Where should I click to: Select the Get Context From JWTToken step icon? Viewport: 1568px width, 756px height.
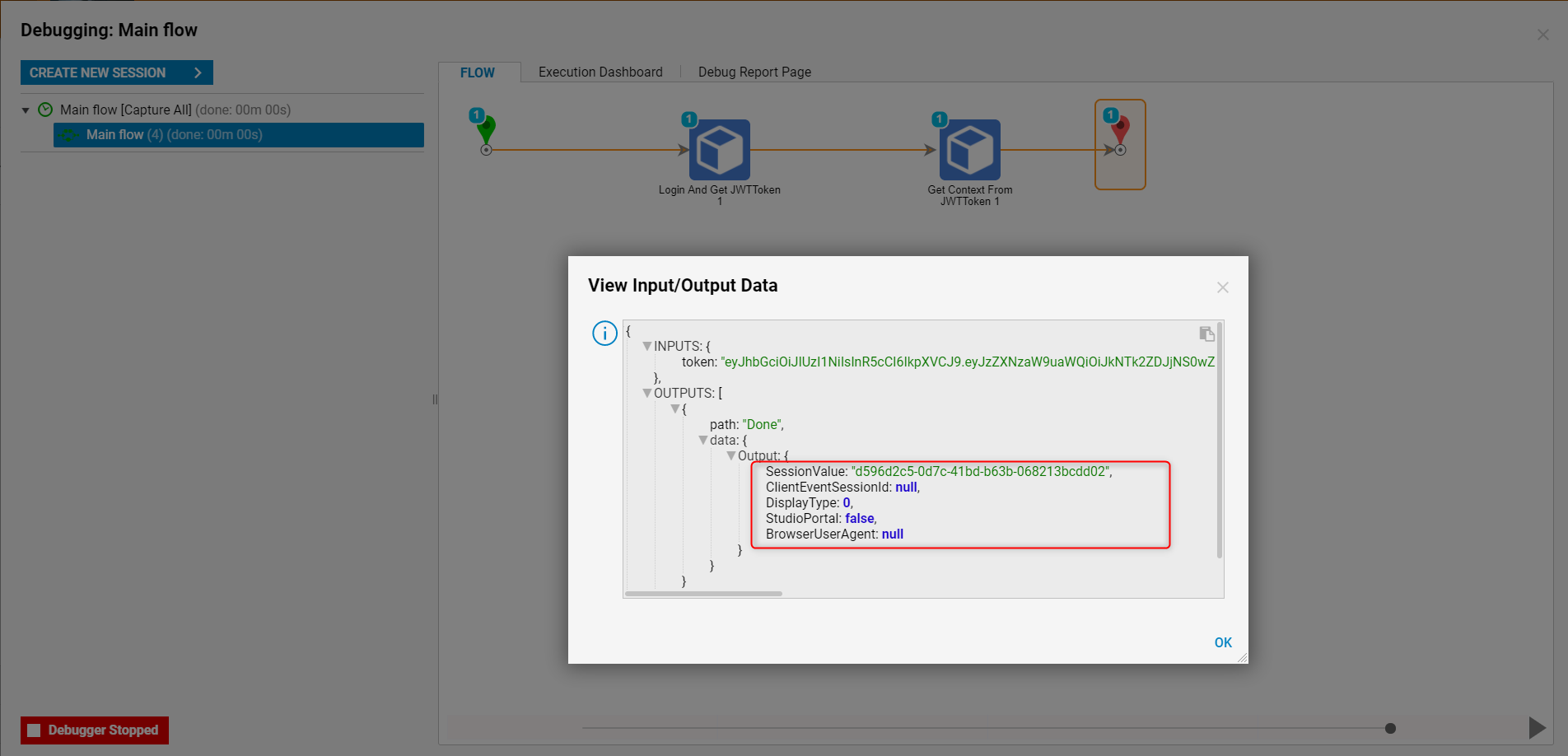(x=970, y=150)
